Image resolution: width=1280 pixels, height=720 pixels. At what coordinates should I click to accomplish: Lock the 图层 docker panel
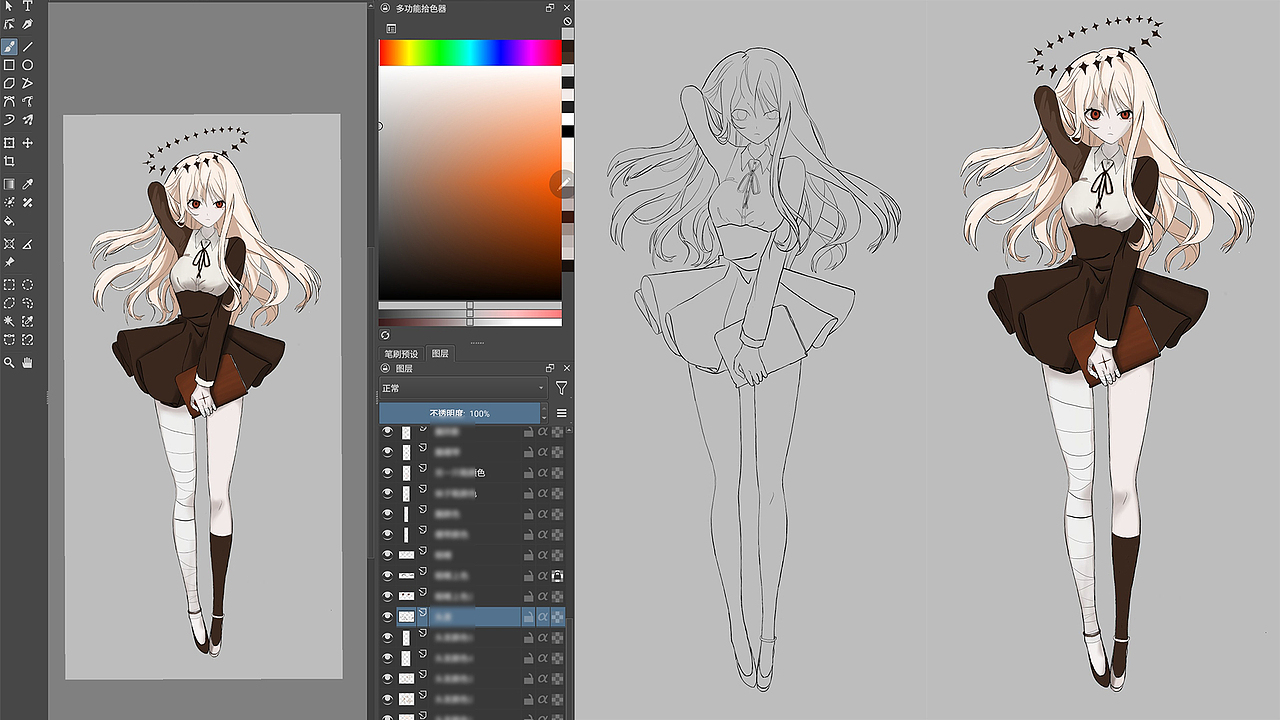coord(386,369)
